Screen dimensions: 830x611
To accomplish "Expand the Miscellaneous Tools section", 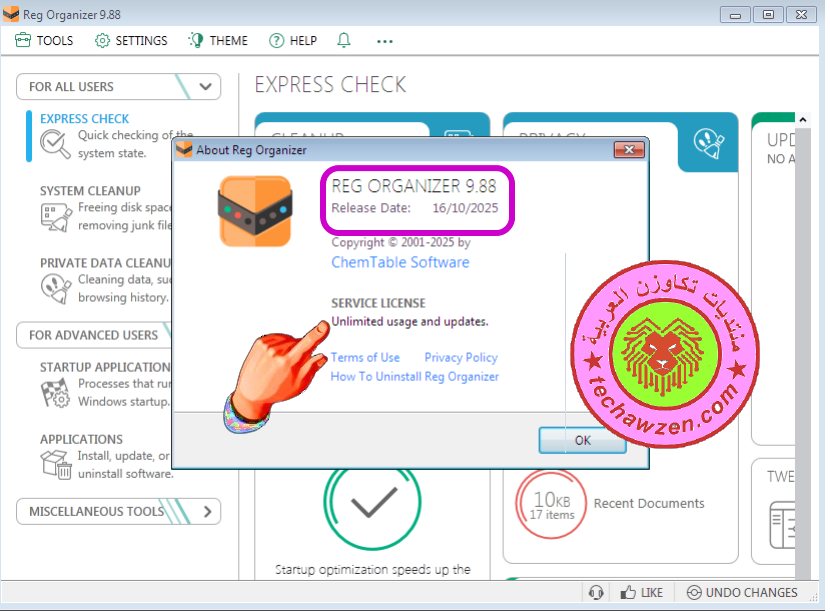I will click(x=119, y=511).
